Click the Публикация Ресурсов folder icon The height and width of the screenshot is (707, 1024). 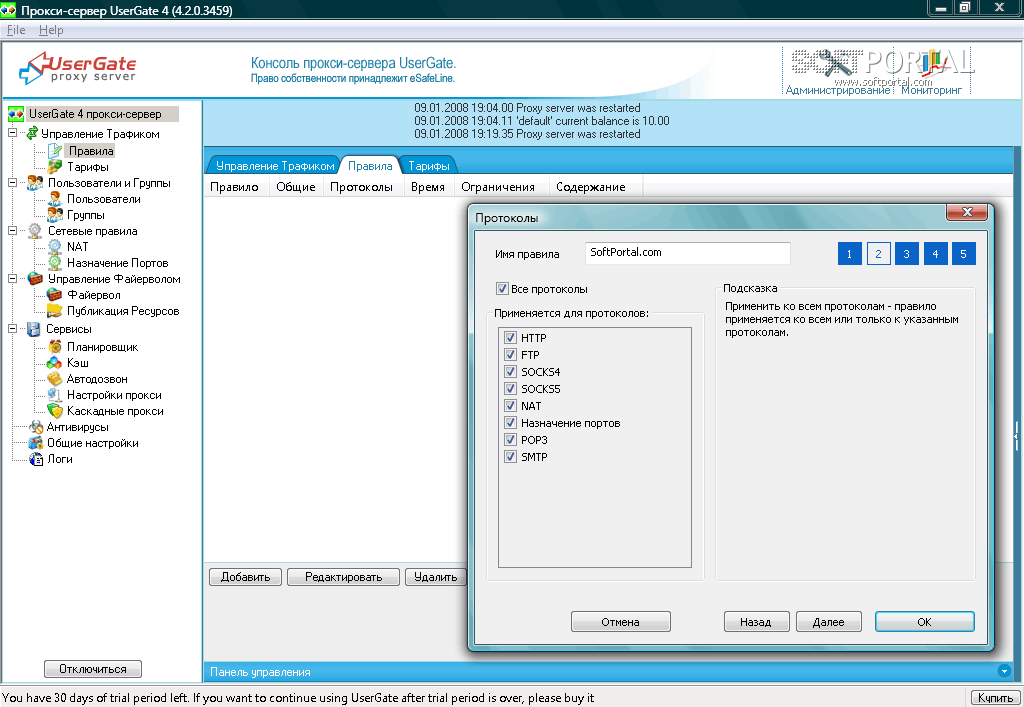(55, 311)
